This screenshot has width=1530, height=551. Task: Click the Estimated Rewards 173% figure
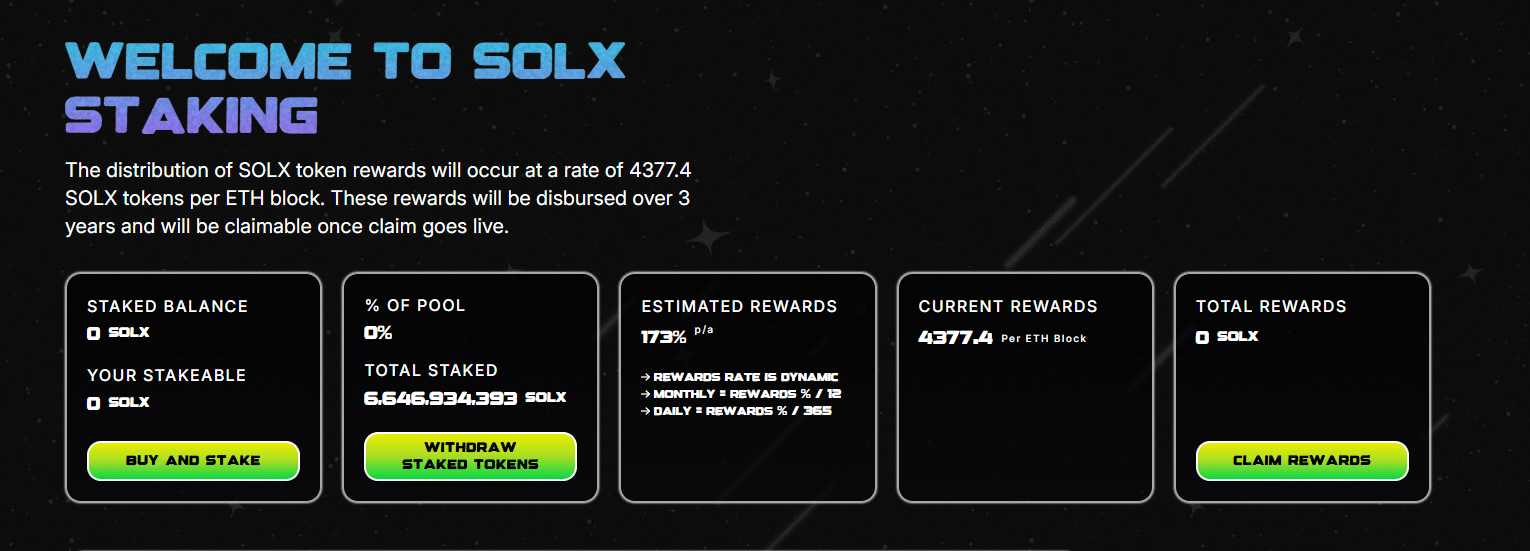click(x=664, y=337)
